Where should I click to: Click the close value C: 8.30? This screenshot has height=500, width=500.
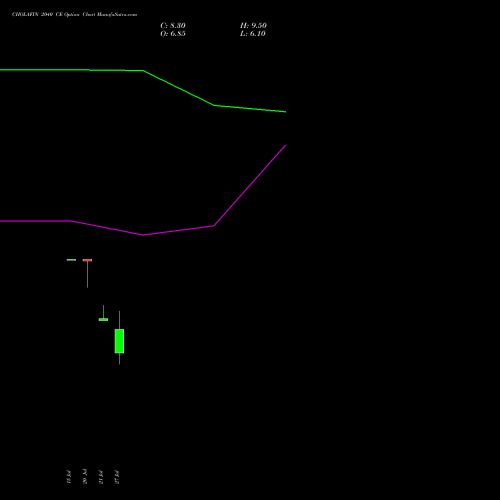[173, 26]
